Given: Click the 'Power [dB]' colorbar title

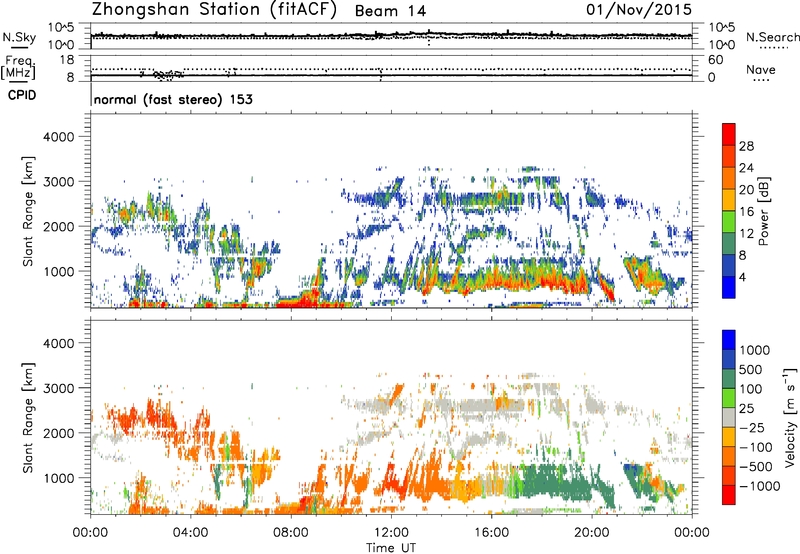Looking at the screenshot, I should 764,211.
